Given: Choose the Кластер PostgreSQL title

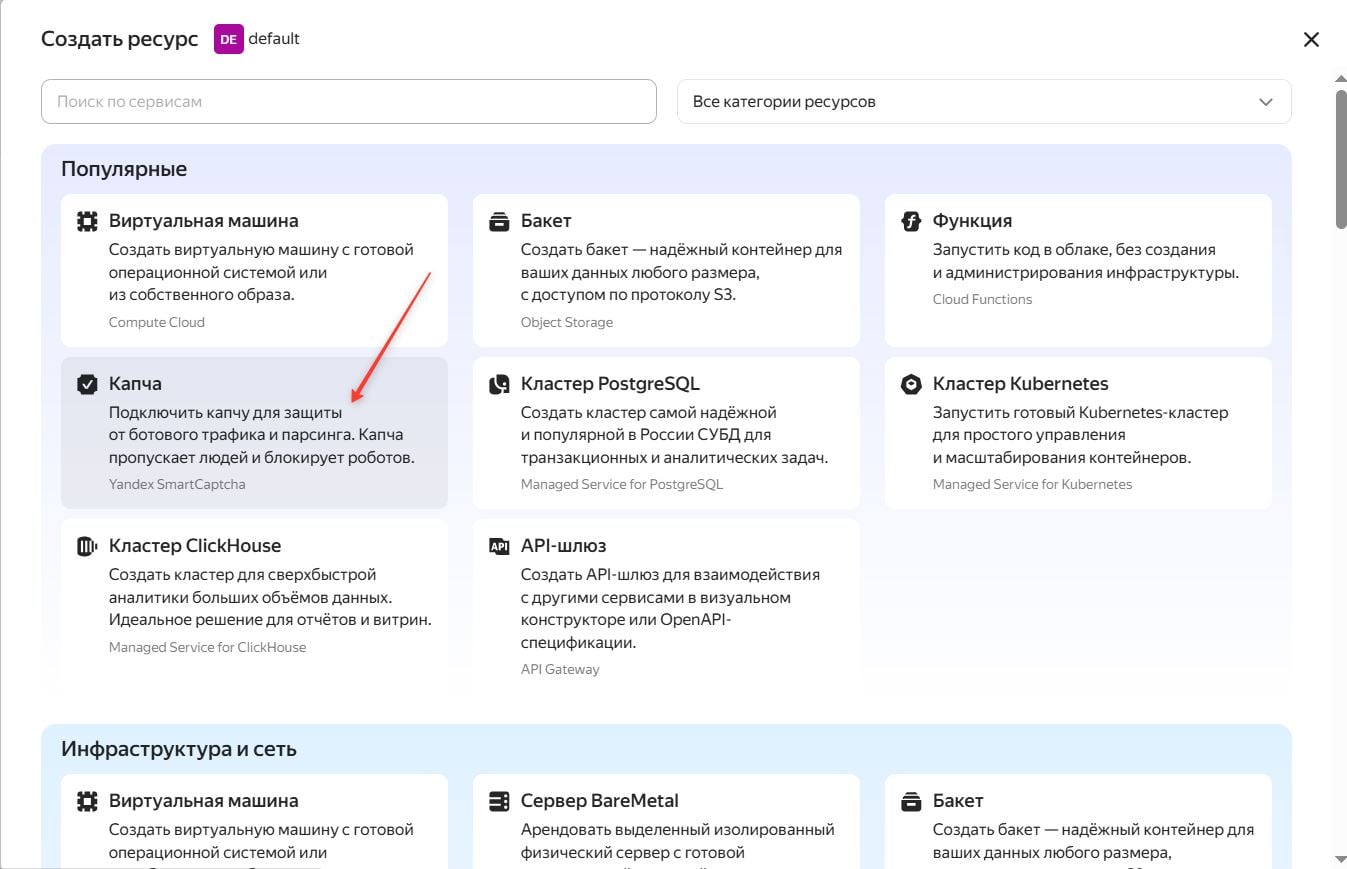Looking at the screenshot, I should pos(610,384).
